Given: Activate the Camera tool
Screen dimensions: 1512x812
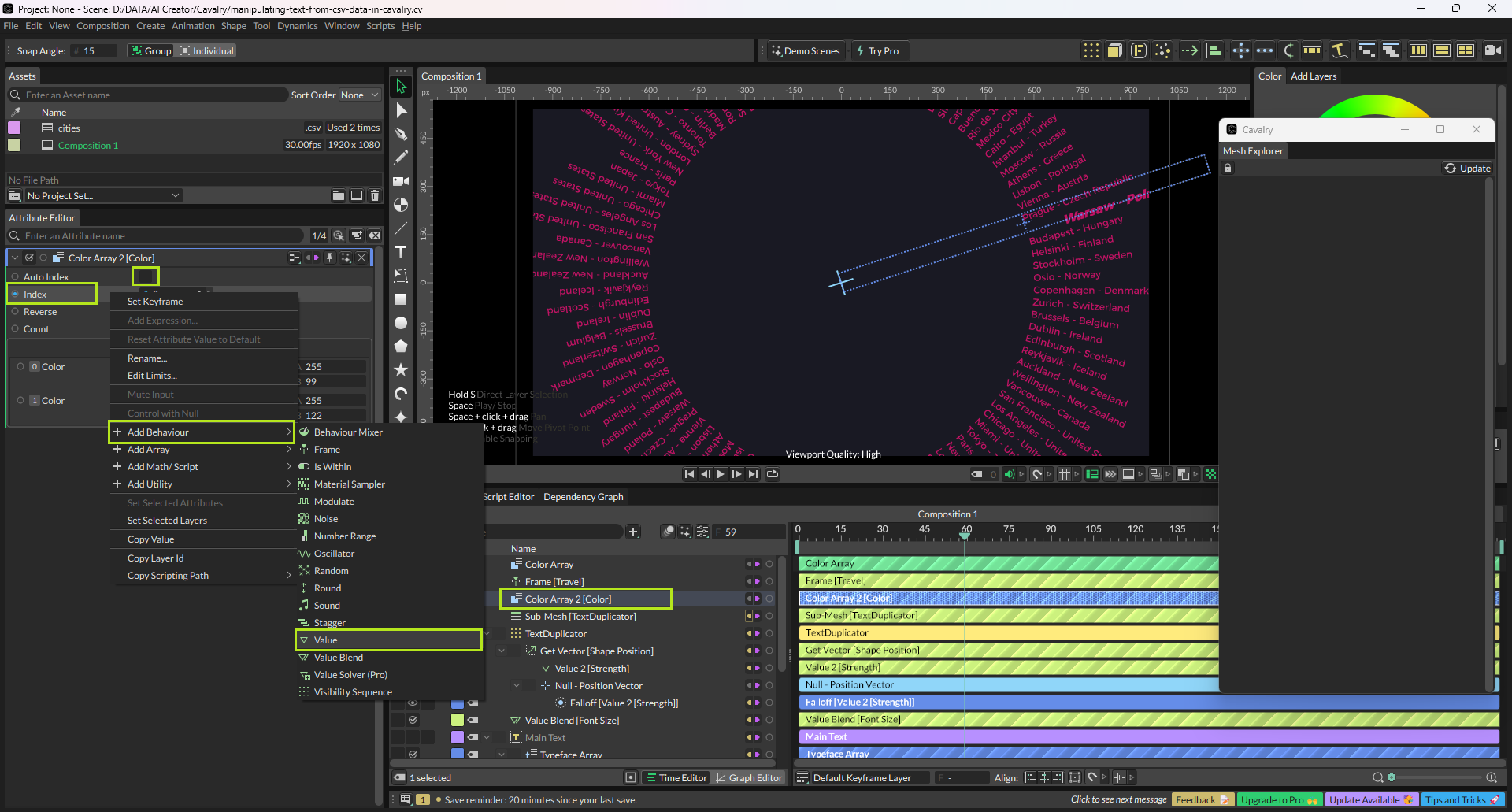Looking at the screenshot, I should pos(401,181).
